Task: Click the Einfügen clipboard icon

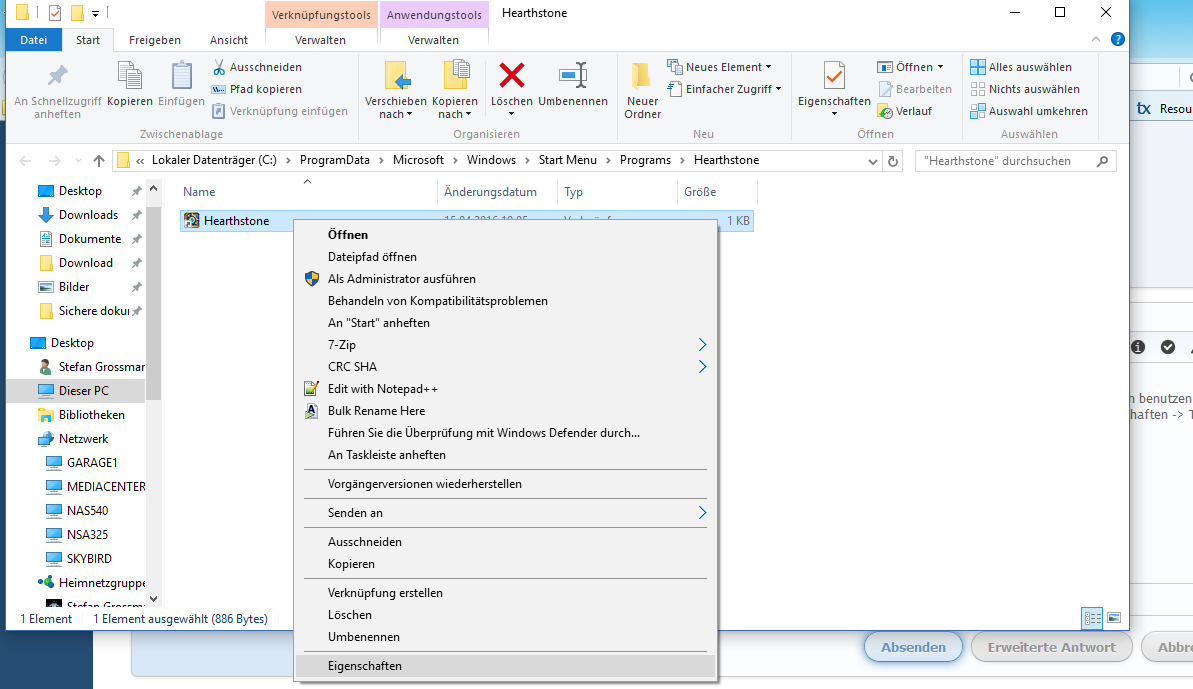Action: pyautogui.click(x=181, y=76)
